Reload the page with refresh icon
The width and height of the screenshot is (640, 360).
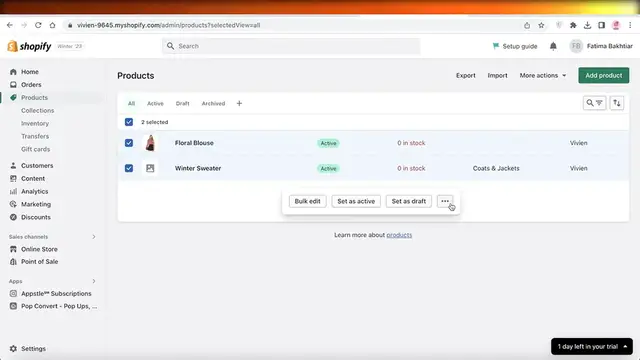[x=38, y=25]
